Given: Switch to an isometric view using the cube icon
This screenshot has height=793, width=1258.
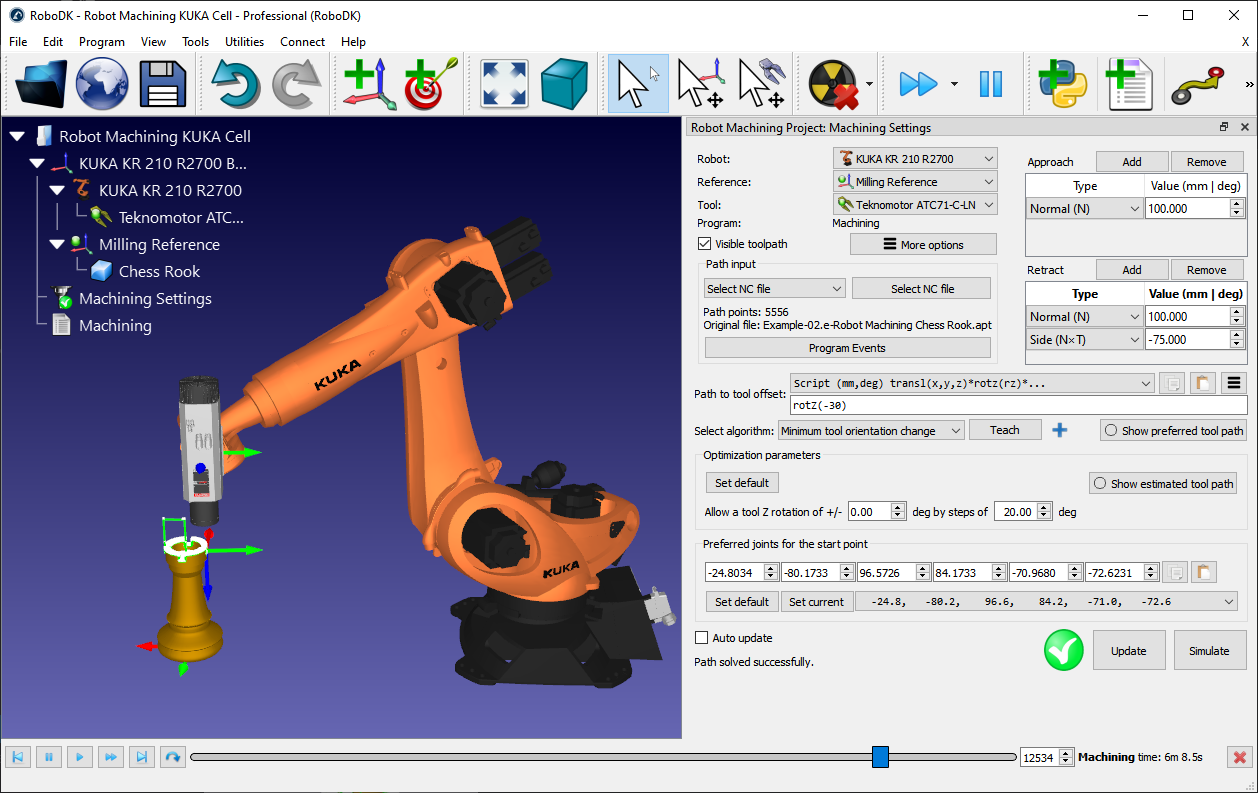Looking at the screenshot, I should coord(564,84).
